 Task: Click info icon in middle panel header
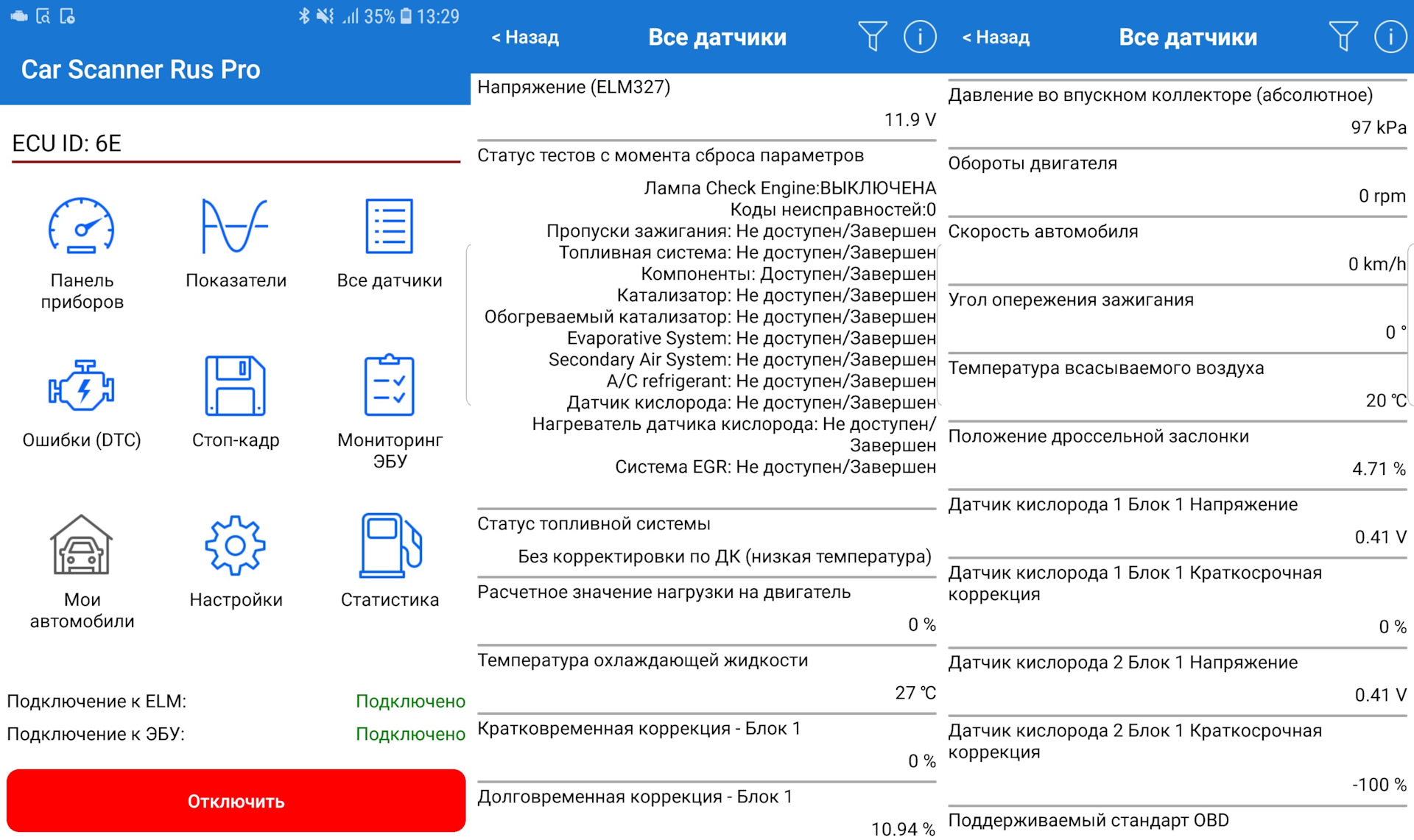(920, 36)
